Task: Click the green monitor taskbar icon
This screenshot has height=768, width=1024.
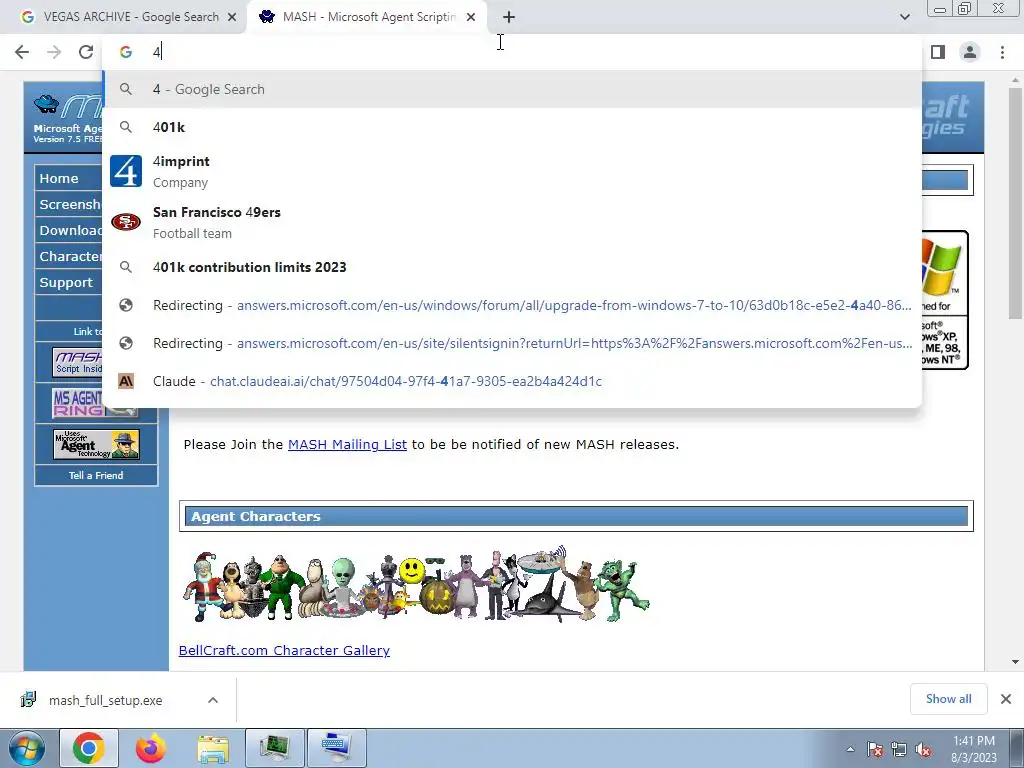Action: (275, 748)
